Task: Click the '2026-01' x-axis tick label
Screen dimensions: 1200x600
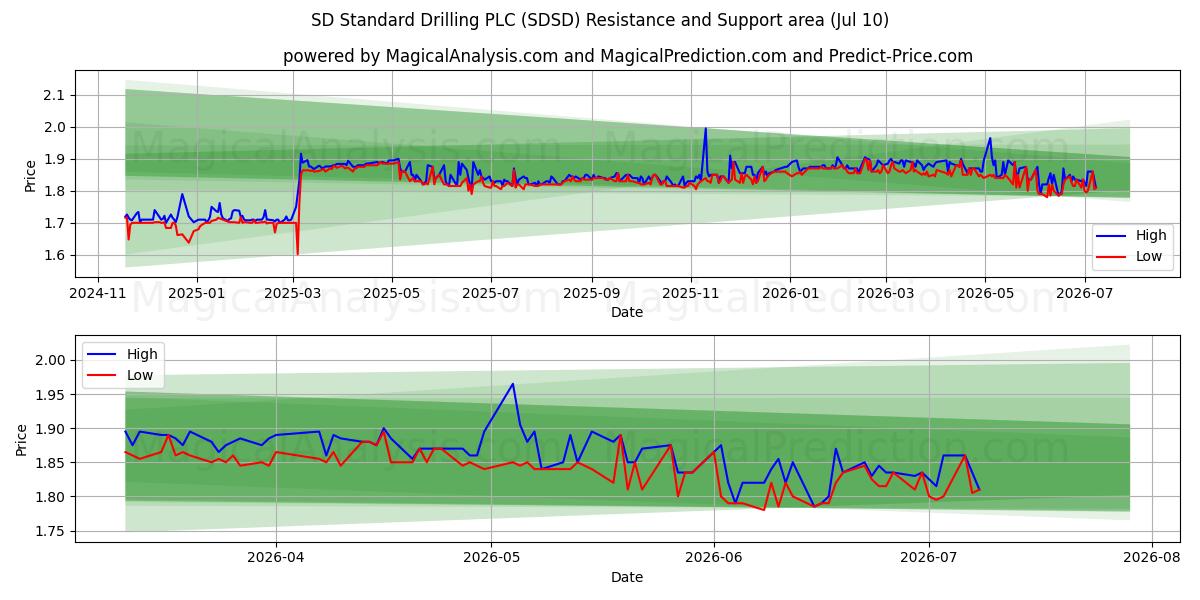Action: 789,293
